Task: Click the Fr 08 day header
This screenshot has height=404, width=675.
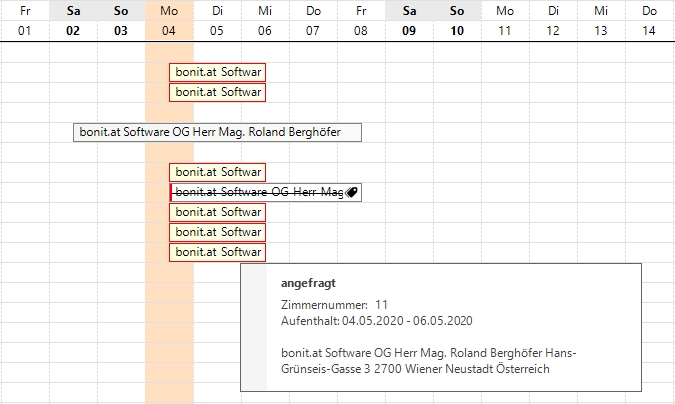Action: (361, 20)
